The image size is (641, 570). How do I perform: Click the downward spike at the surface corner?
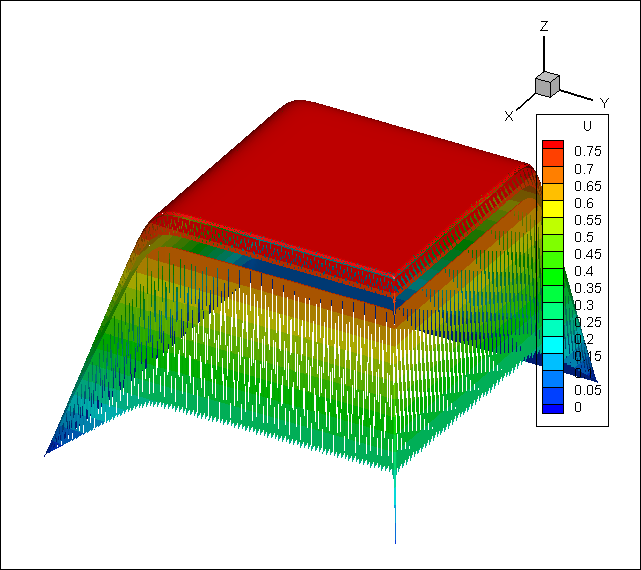(x=395, y=507)
